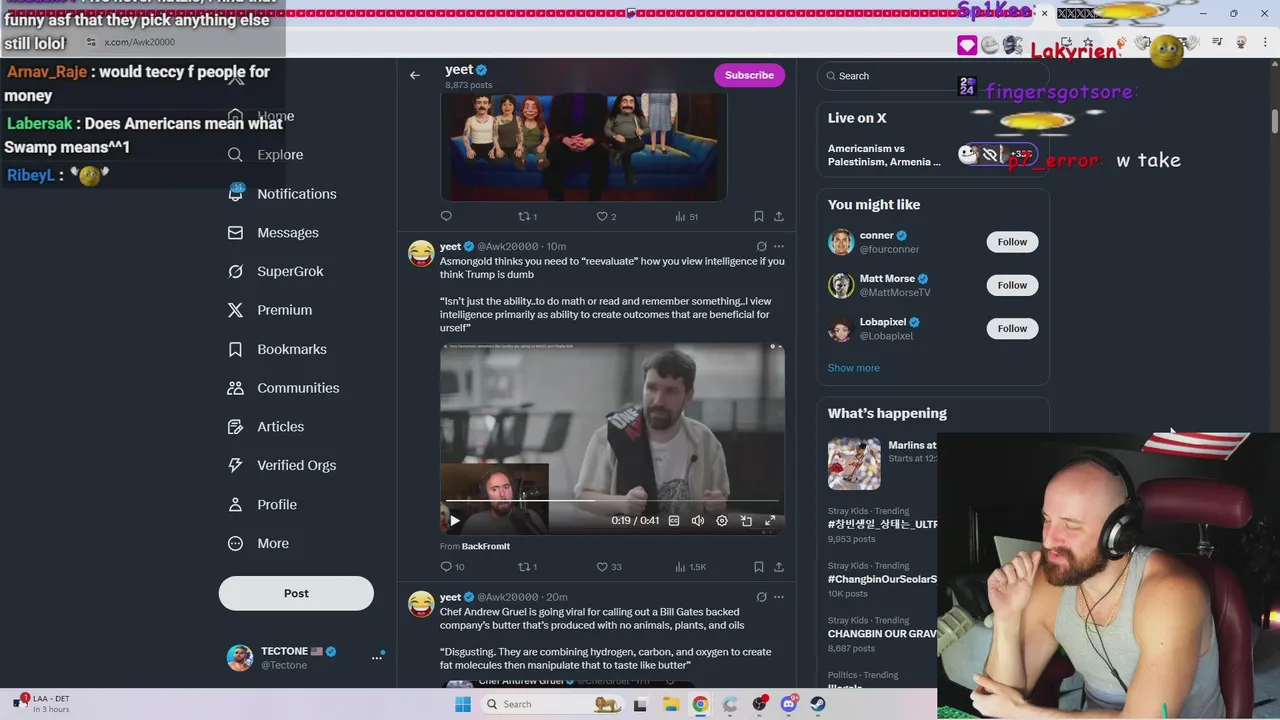Screen dimensions: 1280x720
Task: Open the #ChangbinOurSolarS trending topic
Action: coord(882,579)
